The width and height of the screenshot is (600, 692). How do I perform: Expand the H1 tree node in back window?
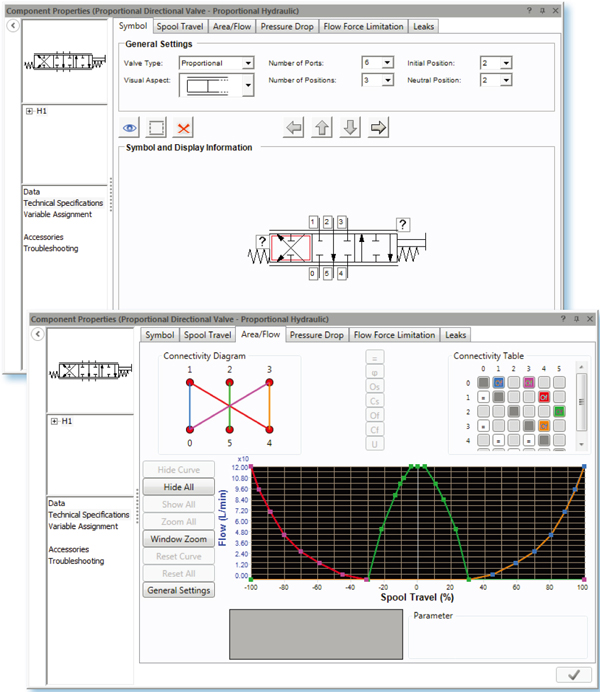click(x=29, y=111)
